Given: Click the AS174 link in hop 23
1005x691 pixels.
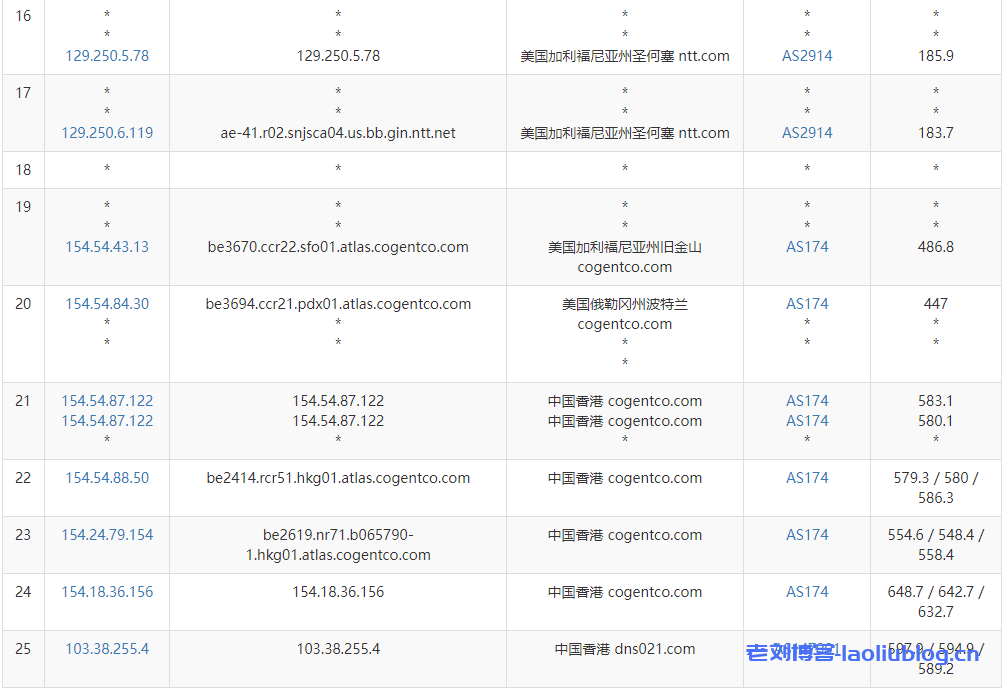Looking at the screenshot, I should coord(807,535).
